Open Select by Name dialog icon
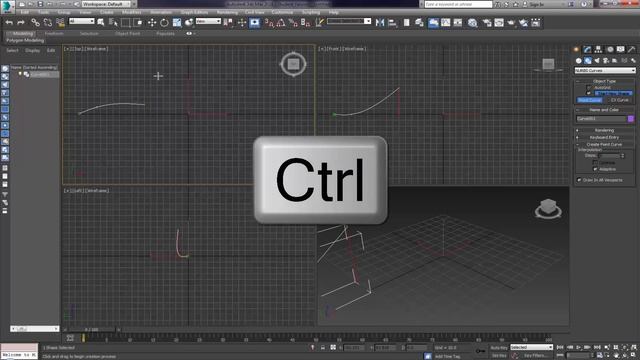 pyautogui.click(x=113, y=22)
